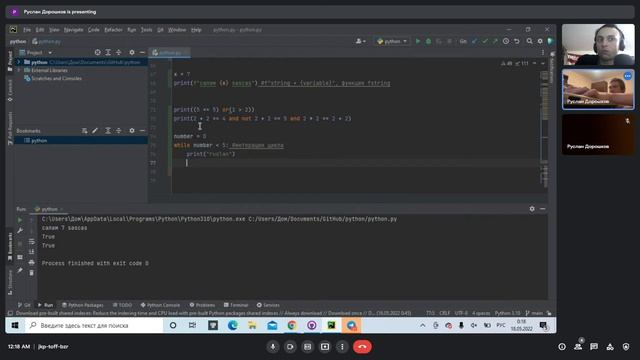Toggle microphone in Meet call controls
This screenshot has width=640, height=360.
tap(273, 347)
